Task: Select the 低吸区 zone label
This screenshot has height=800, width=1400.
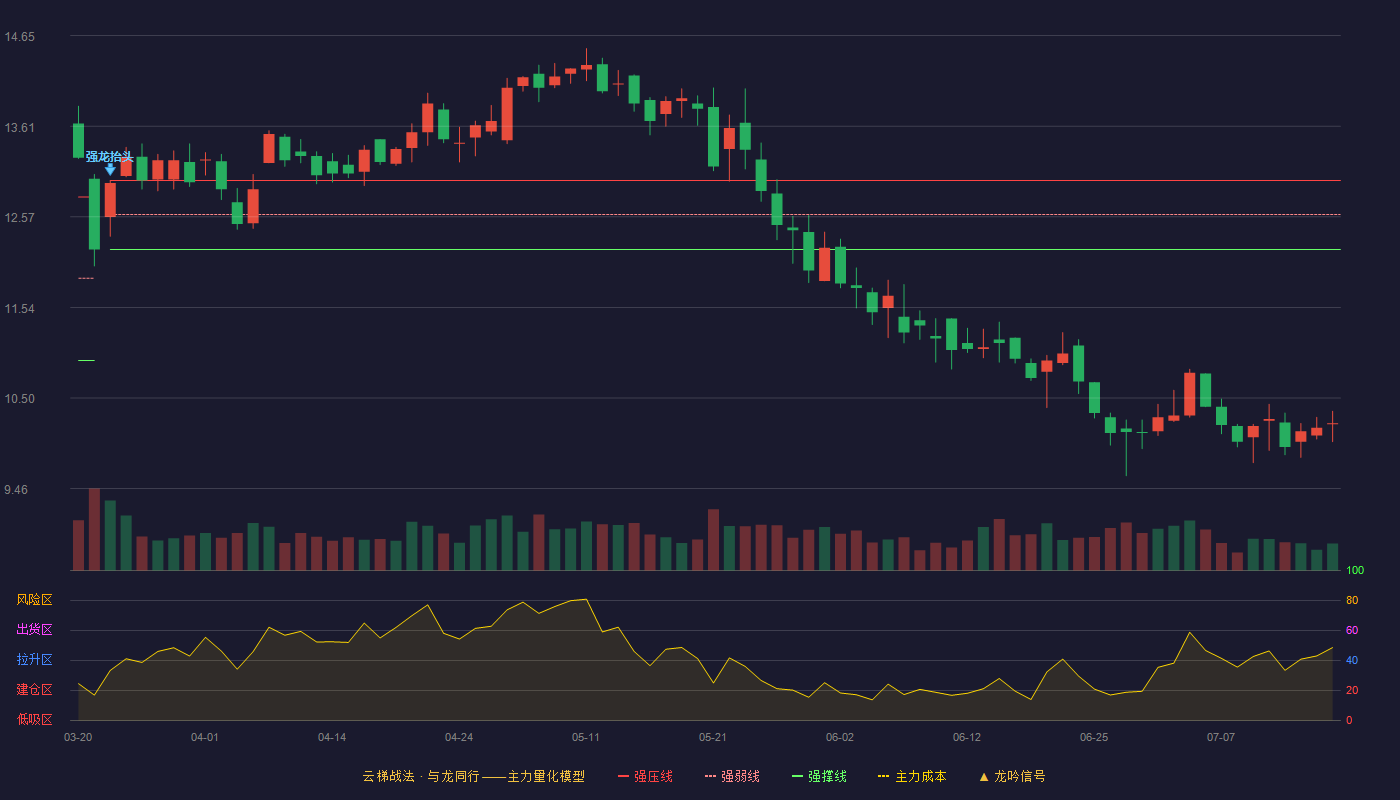Action: 34,719
